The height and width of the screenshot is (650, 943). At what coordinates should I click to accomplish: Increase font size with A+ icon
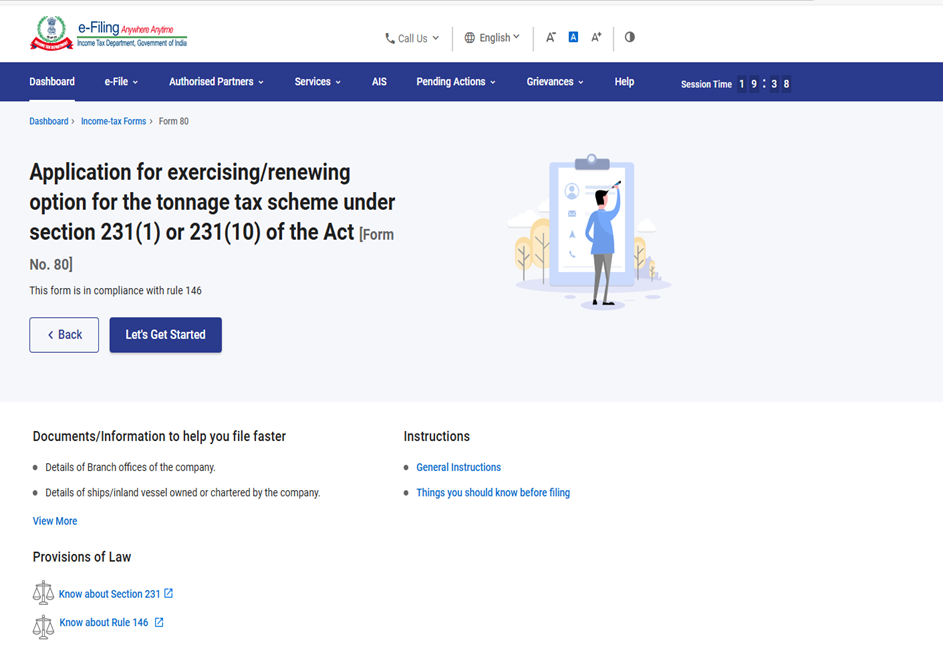point(596,38)
